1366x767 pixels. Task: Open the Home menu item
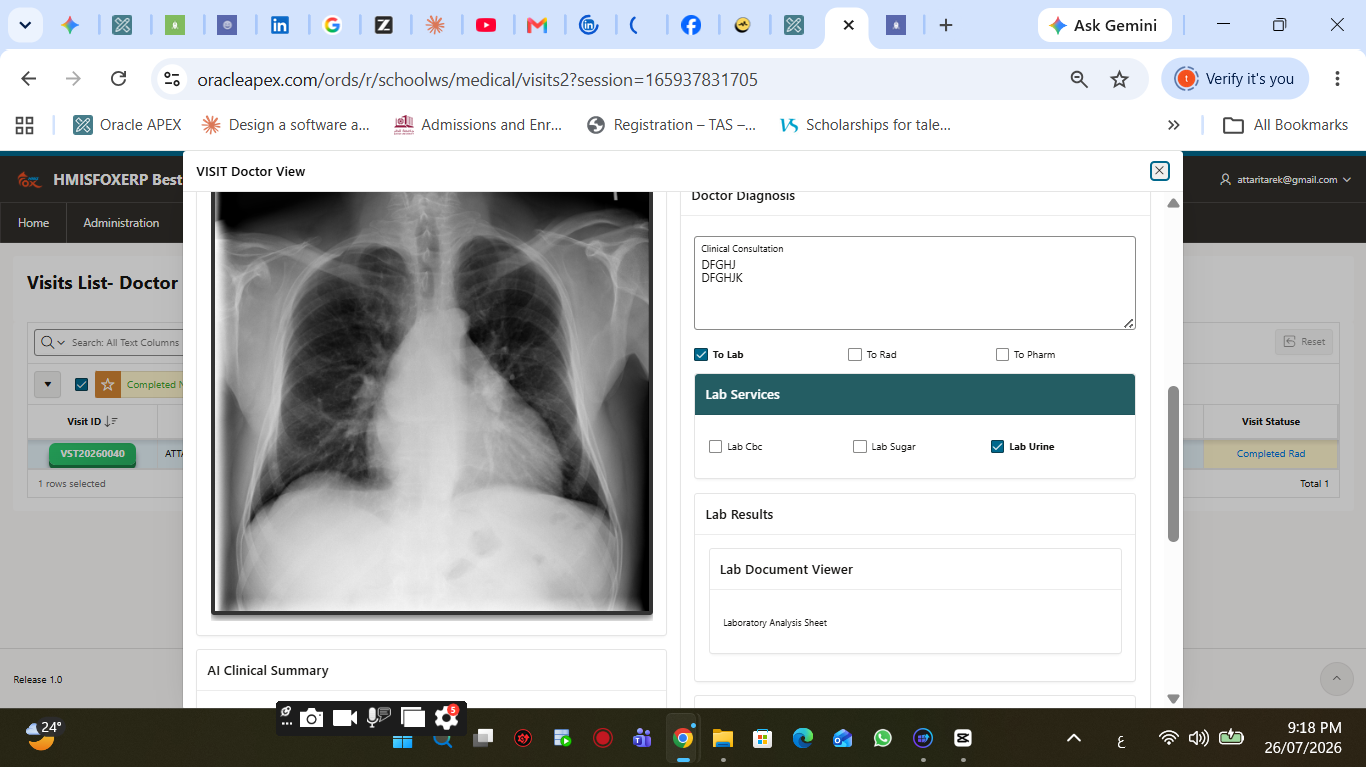(x=33, y=223)
